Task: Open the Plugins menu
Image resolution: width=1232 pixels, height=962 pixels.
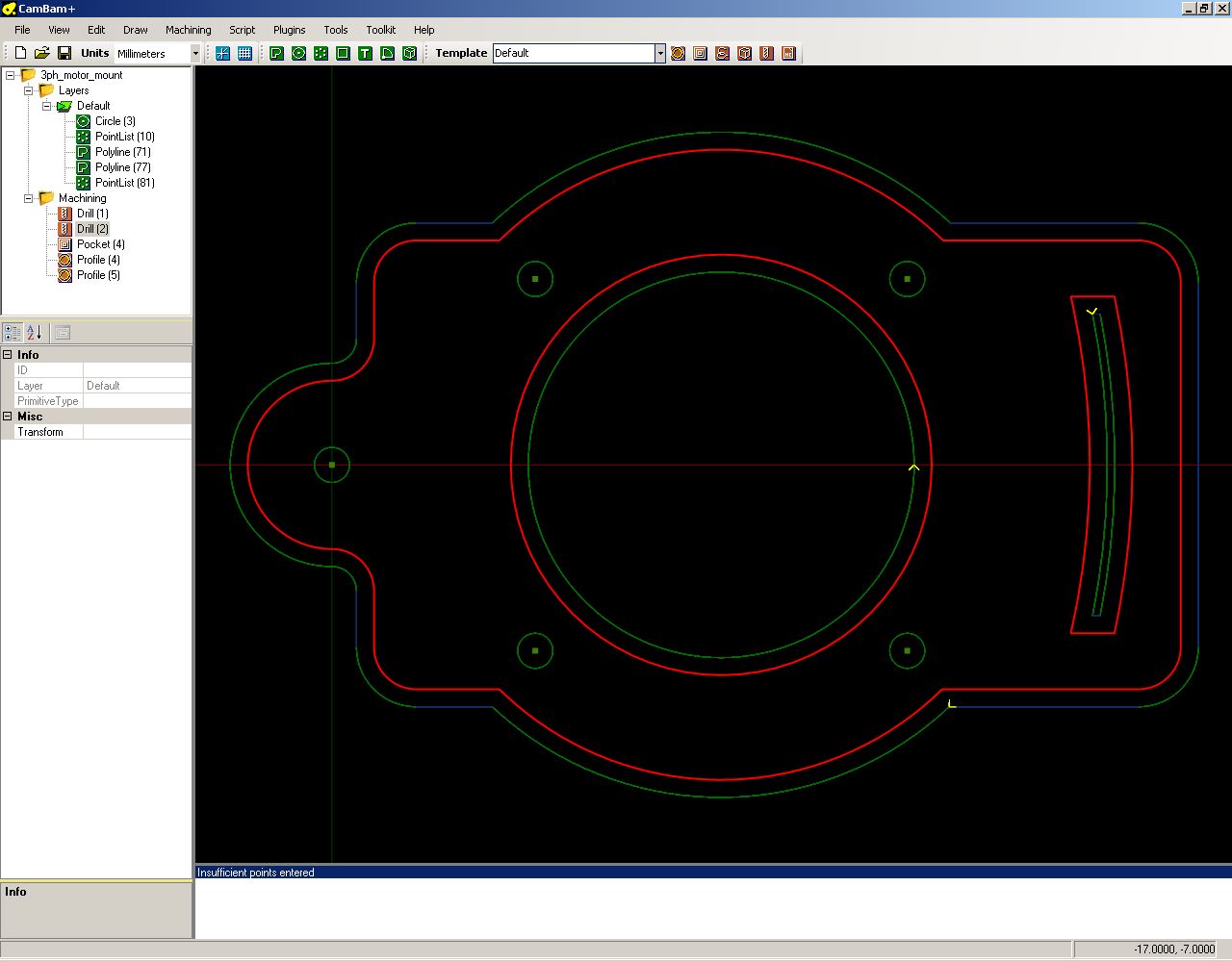Action: pos(289,30)
